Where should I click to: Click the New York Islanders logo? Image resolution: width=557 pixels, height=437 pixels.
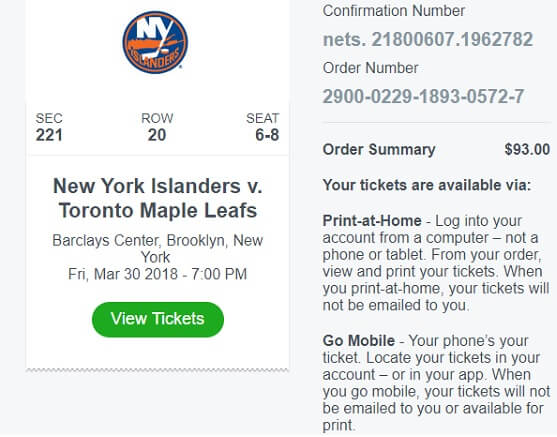[x=155, y=42]
